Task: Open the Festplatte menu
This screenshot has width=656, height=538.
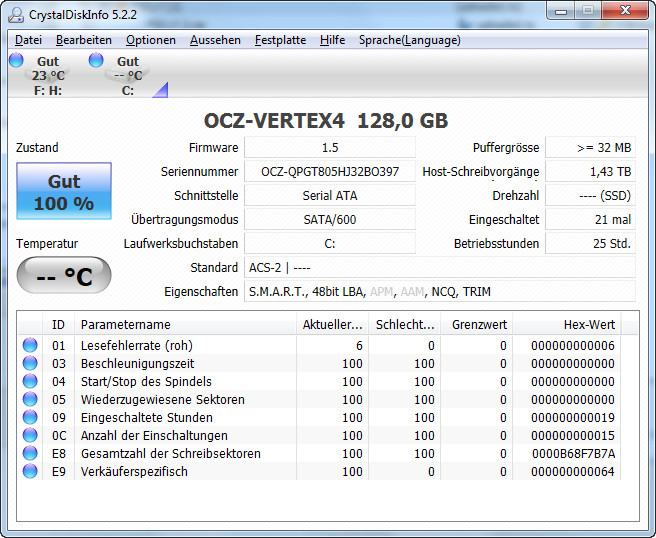Action: click(280, 40)
